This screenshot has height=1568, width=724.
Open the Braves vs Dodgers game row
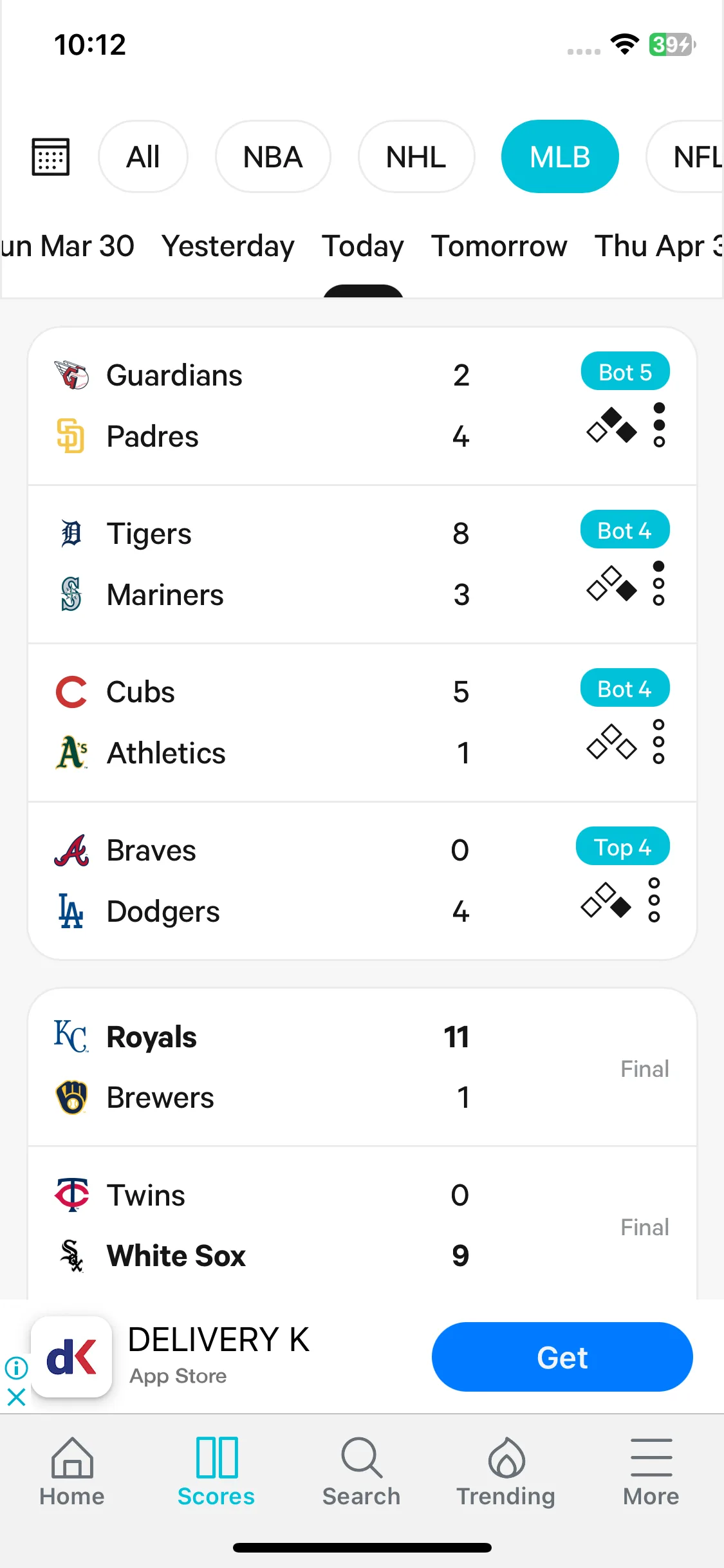click(362, 881)
